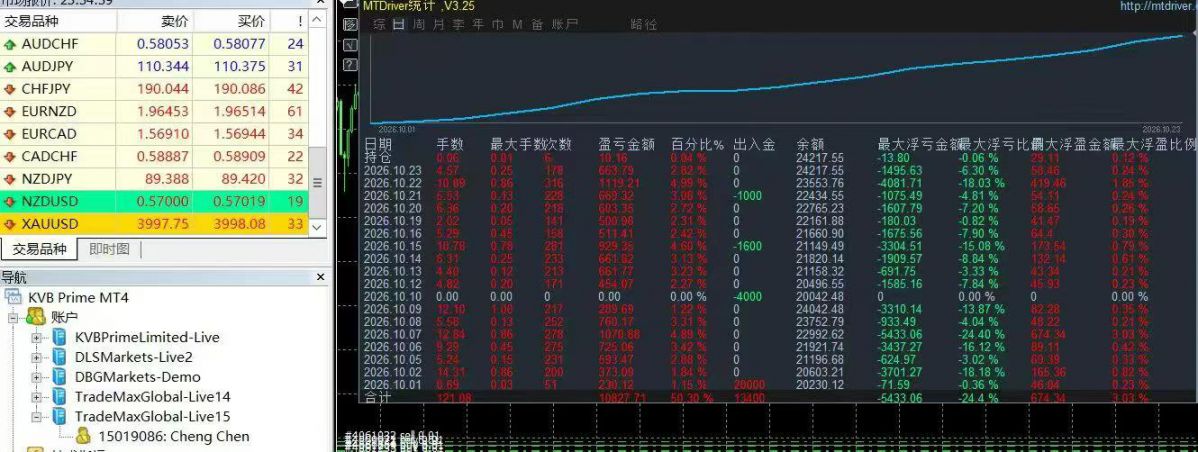Select the 月 monthly tab in MTDriver
1198x452 pixels.
pyautogui.click(x=439, y=24)
